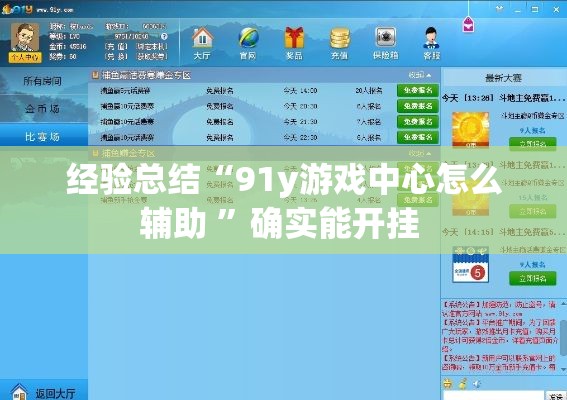Viewport: 567px width, 400px height.
Task: Click the pink hanging mail envelope icon
Action: point(468,25)
